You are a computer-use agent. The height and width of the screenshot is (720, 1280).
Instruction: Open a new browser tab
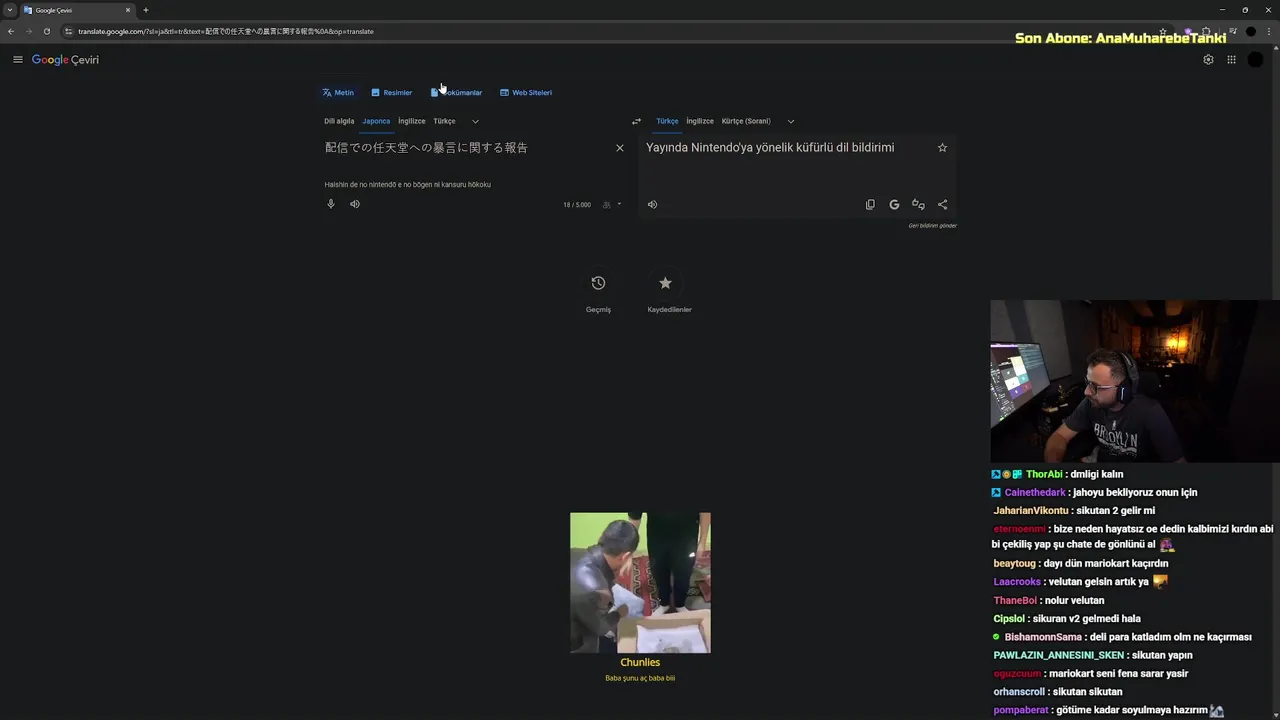[x=146, y=10]
